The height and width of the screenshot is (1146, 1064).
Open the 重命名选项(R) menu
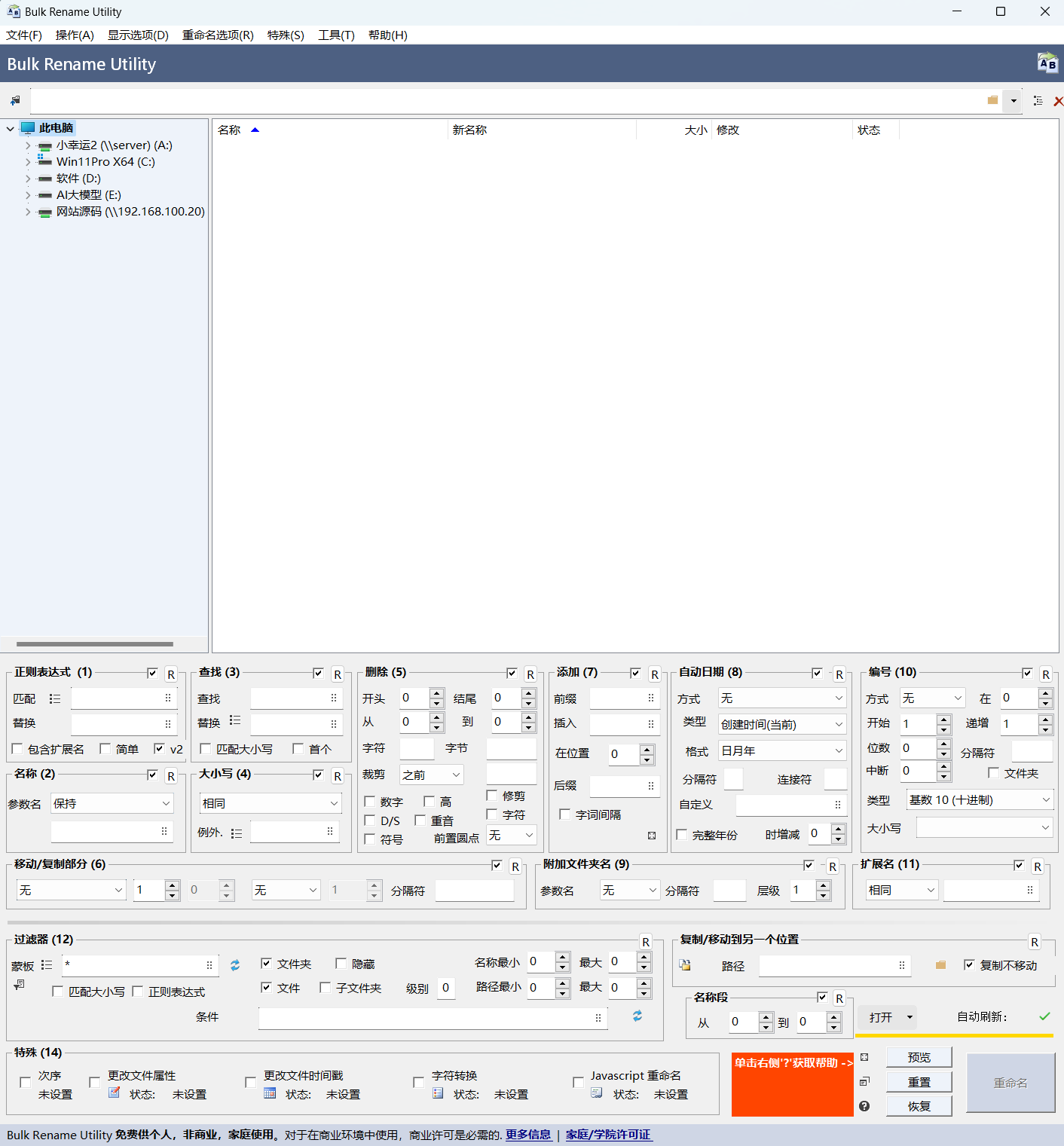(218, 35)
